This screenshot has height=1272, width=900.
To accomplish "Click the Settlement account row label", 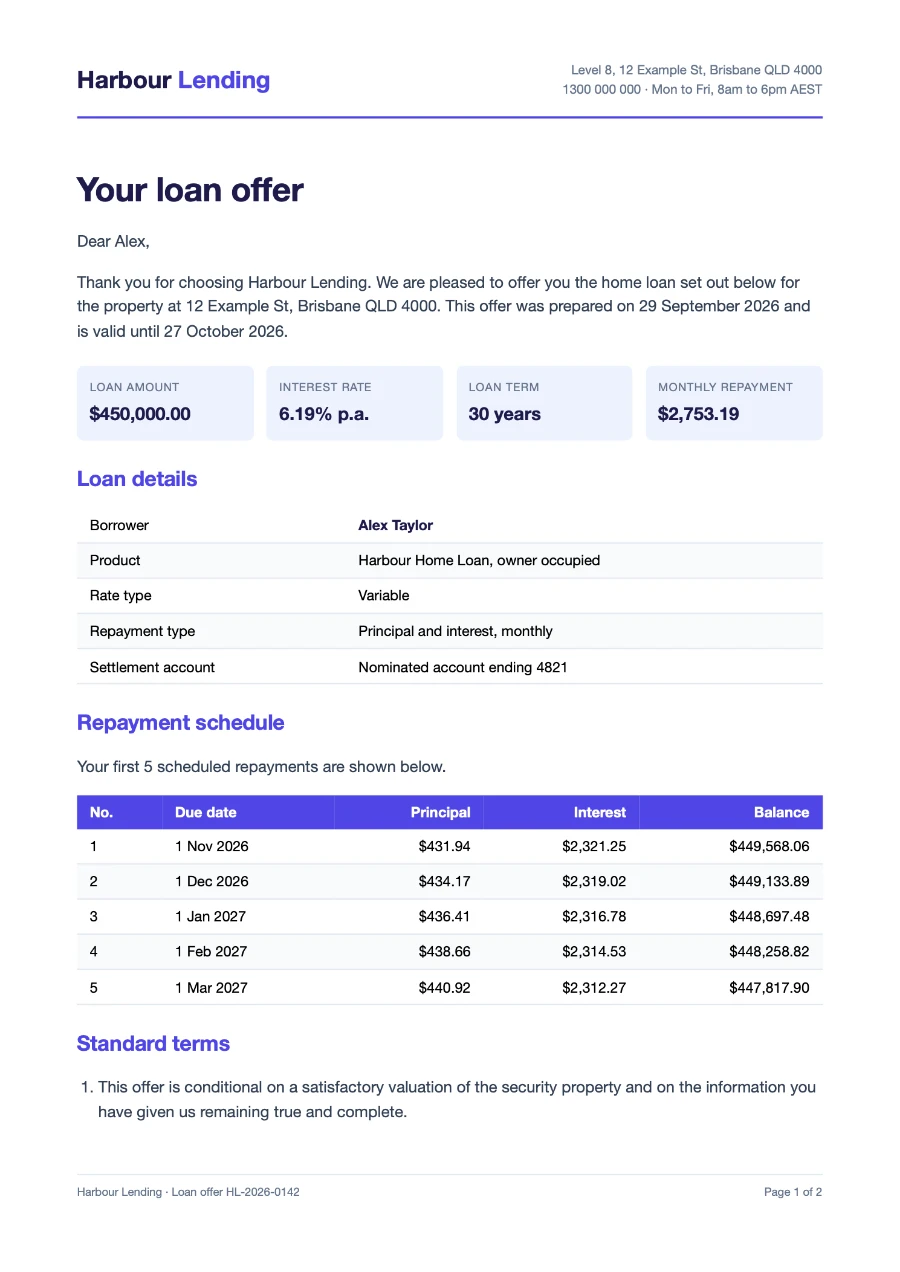I will (152, 667).
